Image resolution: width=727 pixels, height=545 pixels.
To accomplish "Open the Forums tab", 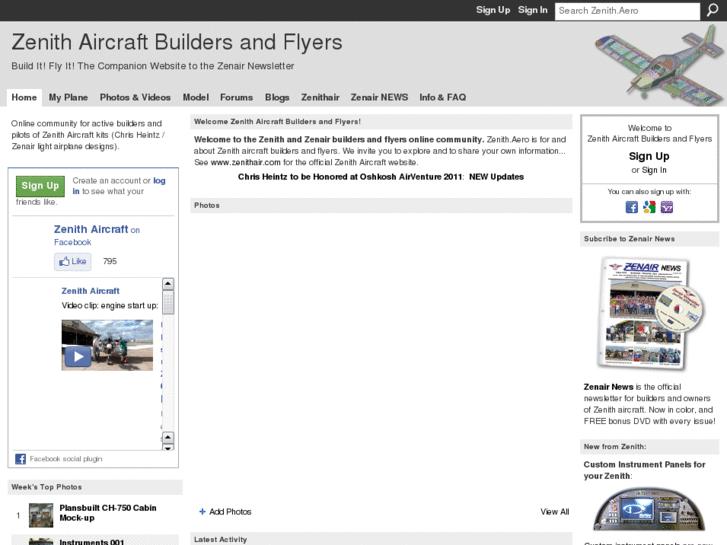I will tap(236, 97).
